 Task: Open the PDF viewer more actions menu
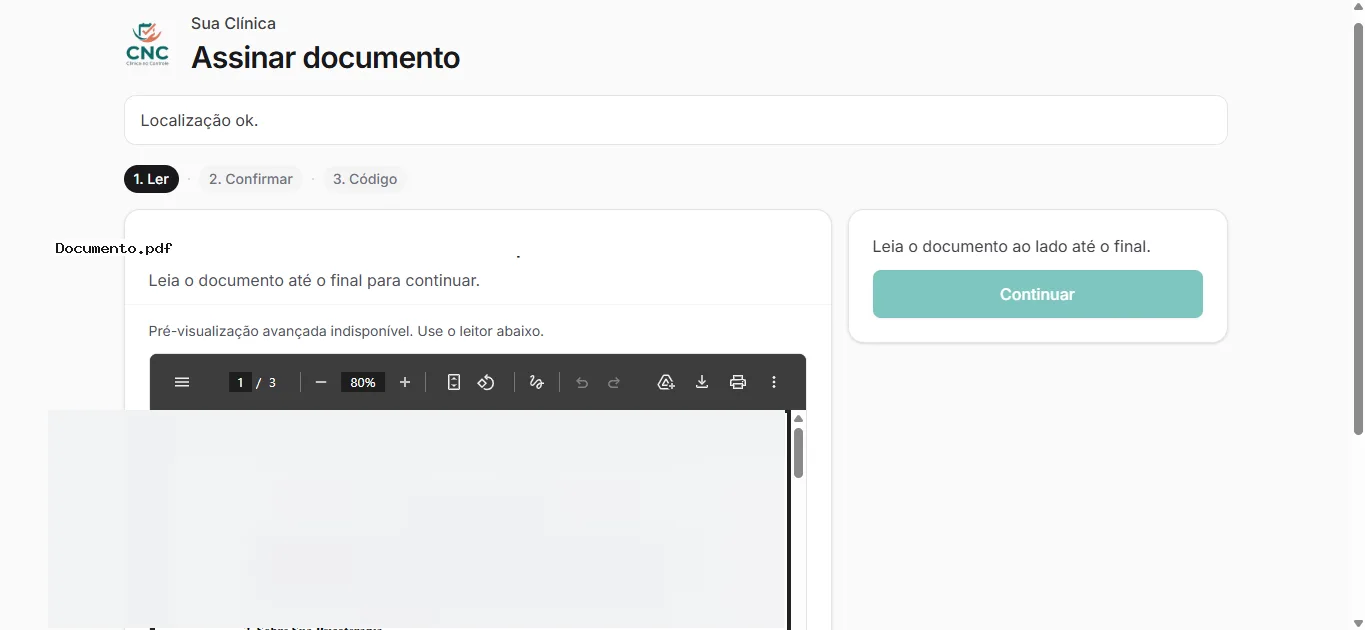tap(774, 382)
